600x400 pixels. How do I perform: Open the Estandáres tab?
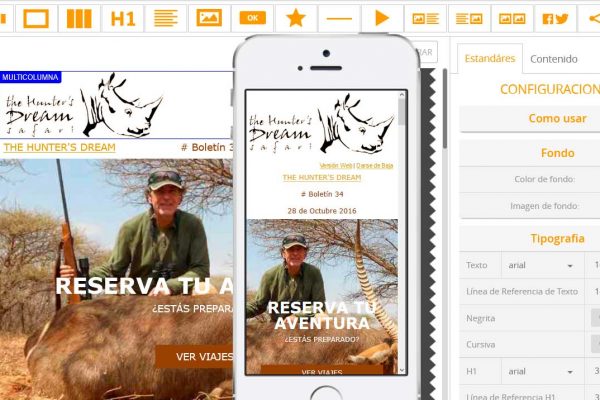(490, 59)
